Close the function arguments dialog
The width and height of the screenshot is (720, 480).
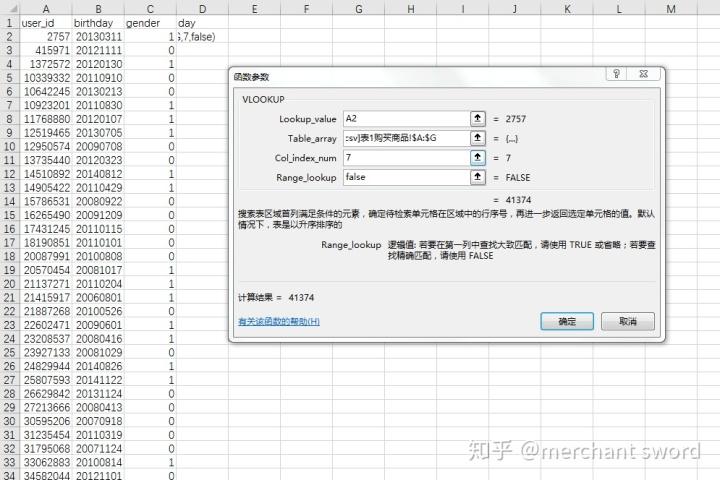point(644,73)
